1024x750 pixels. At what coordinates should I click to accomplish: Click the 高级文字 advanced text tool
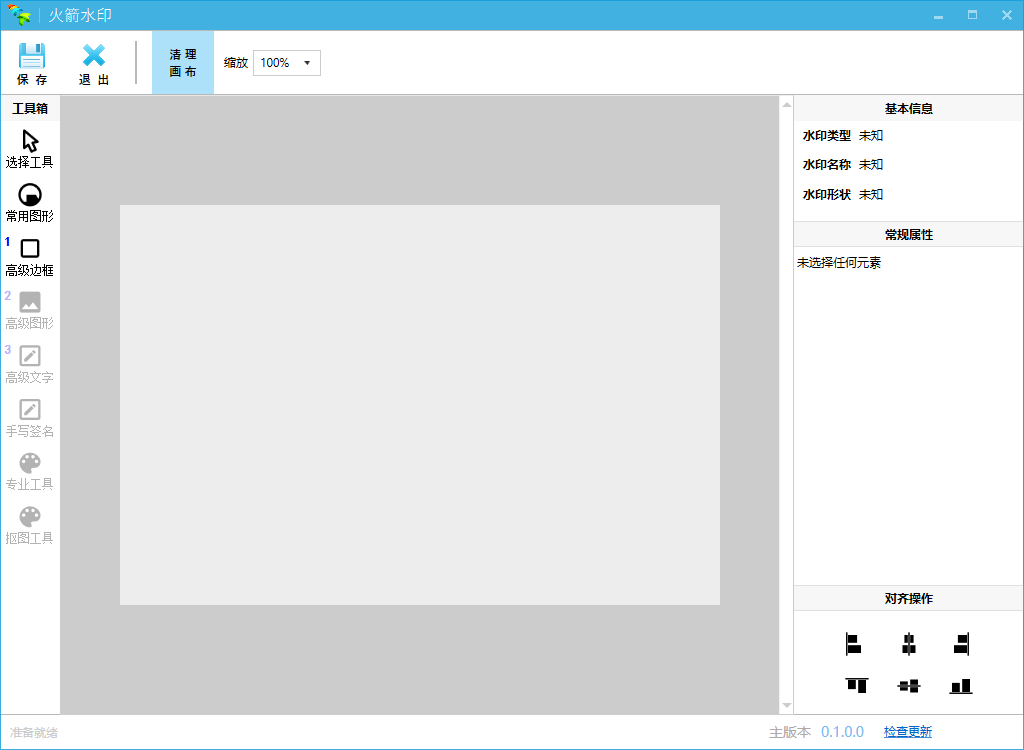coord(30,364)
